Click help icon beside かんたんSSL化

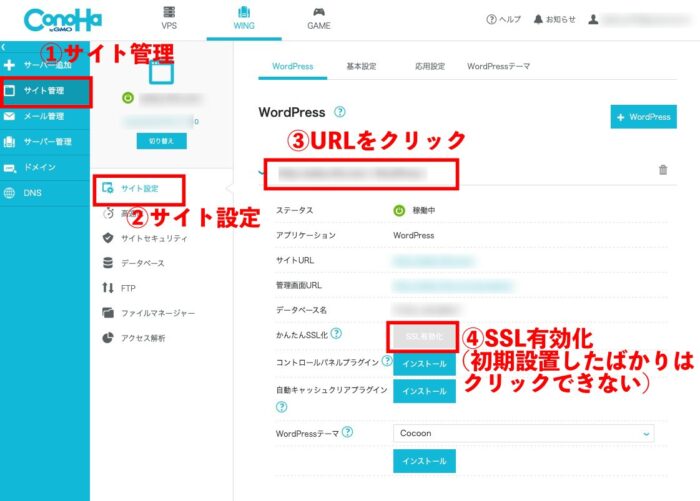pyautogui.click(x=336, y=334)
